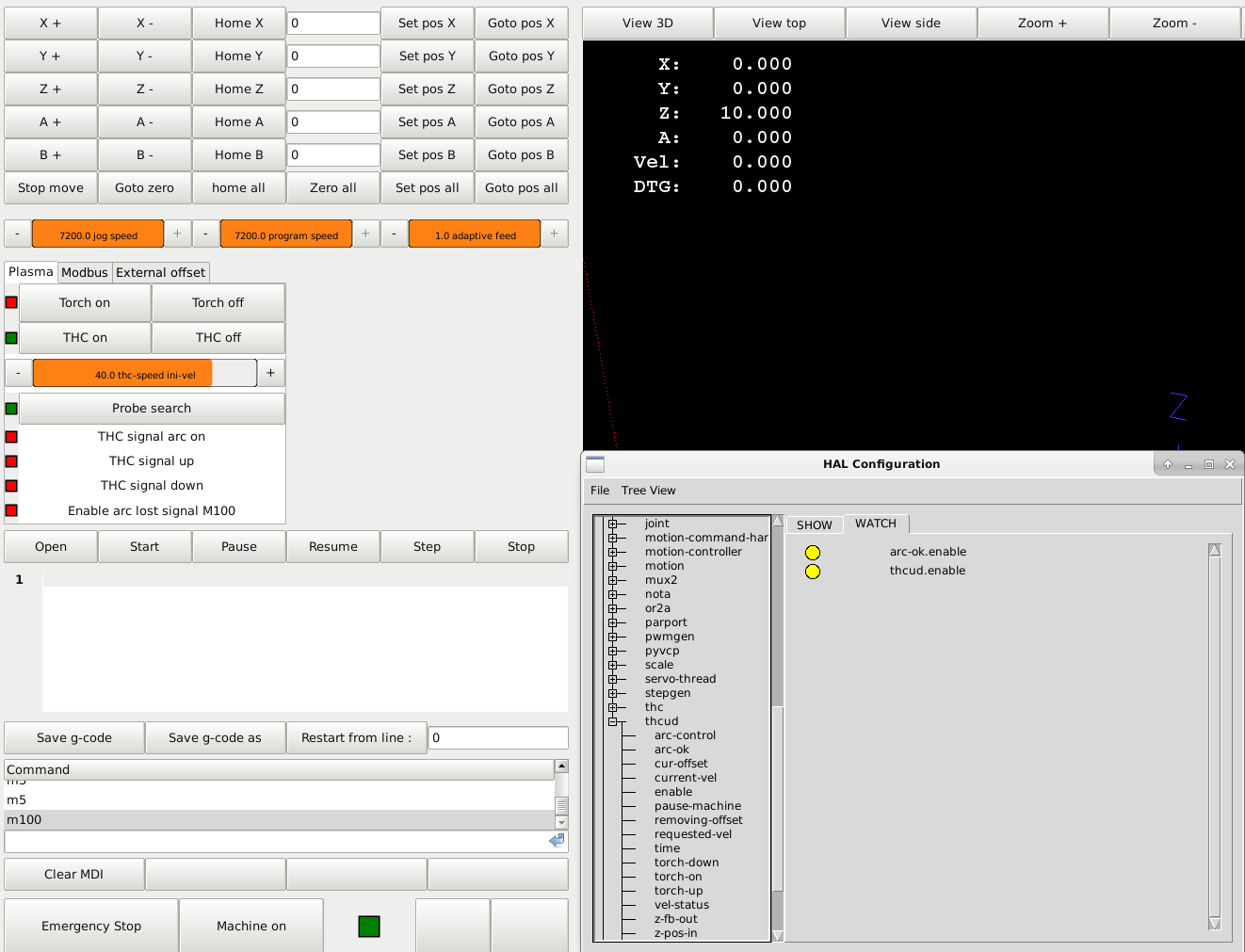Select the Plasma tab
Viewport: 1245px width, 952px height.
(x=31, y=271)
